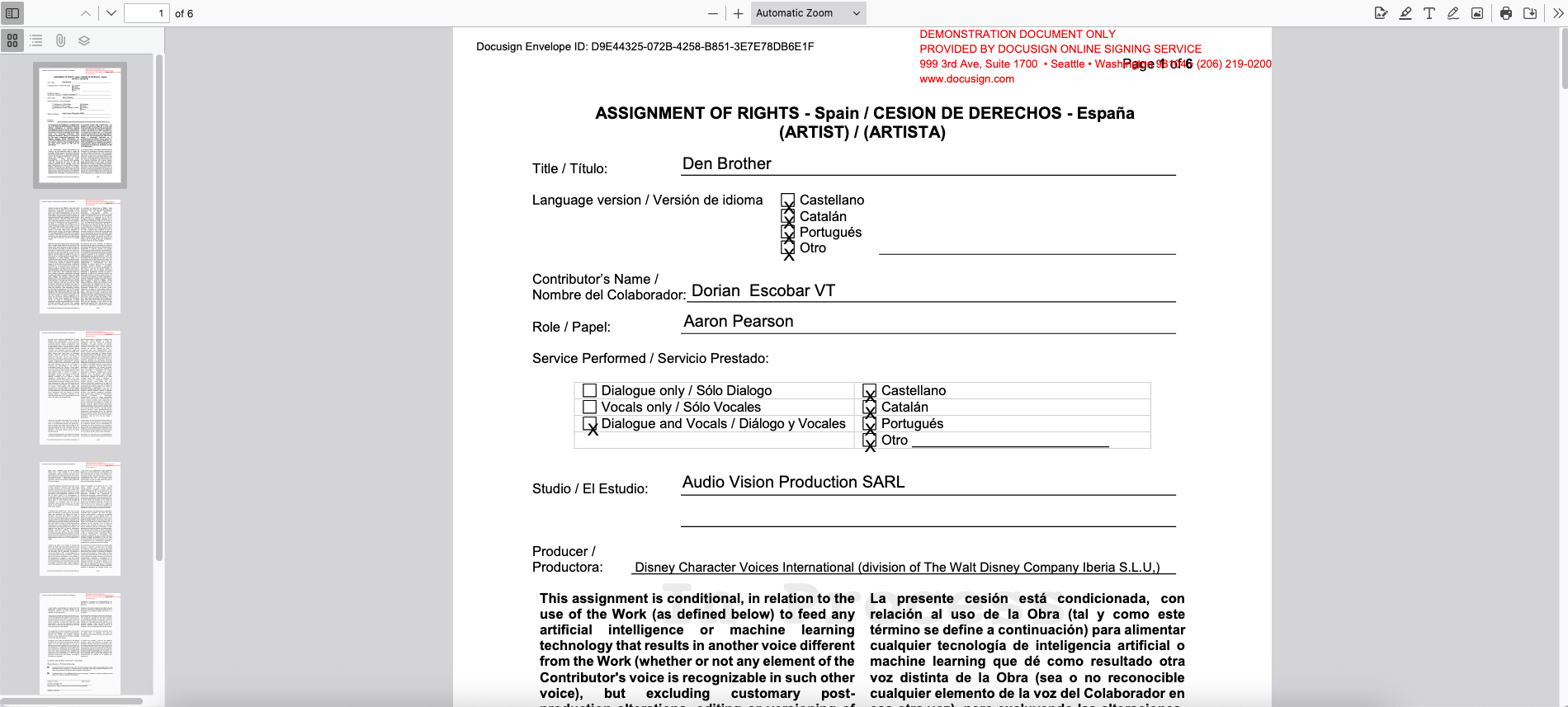Switch to layers view in sidebar
This screenshot has height=707, width=1568.
pyautogui.click(x=84, y=40)
